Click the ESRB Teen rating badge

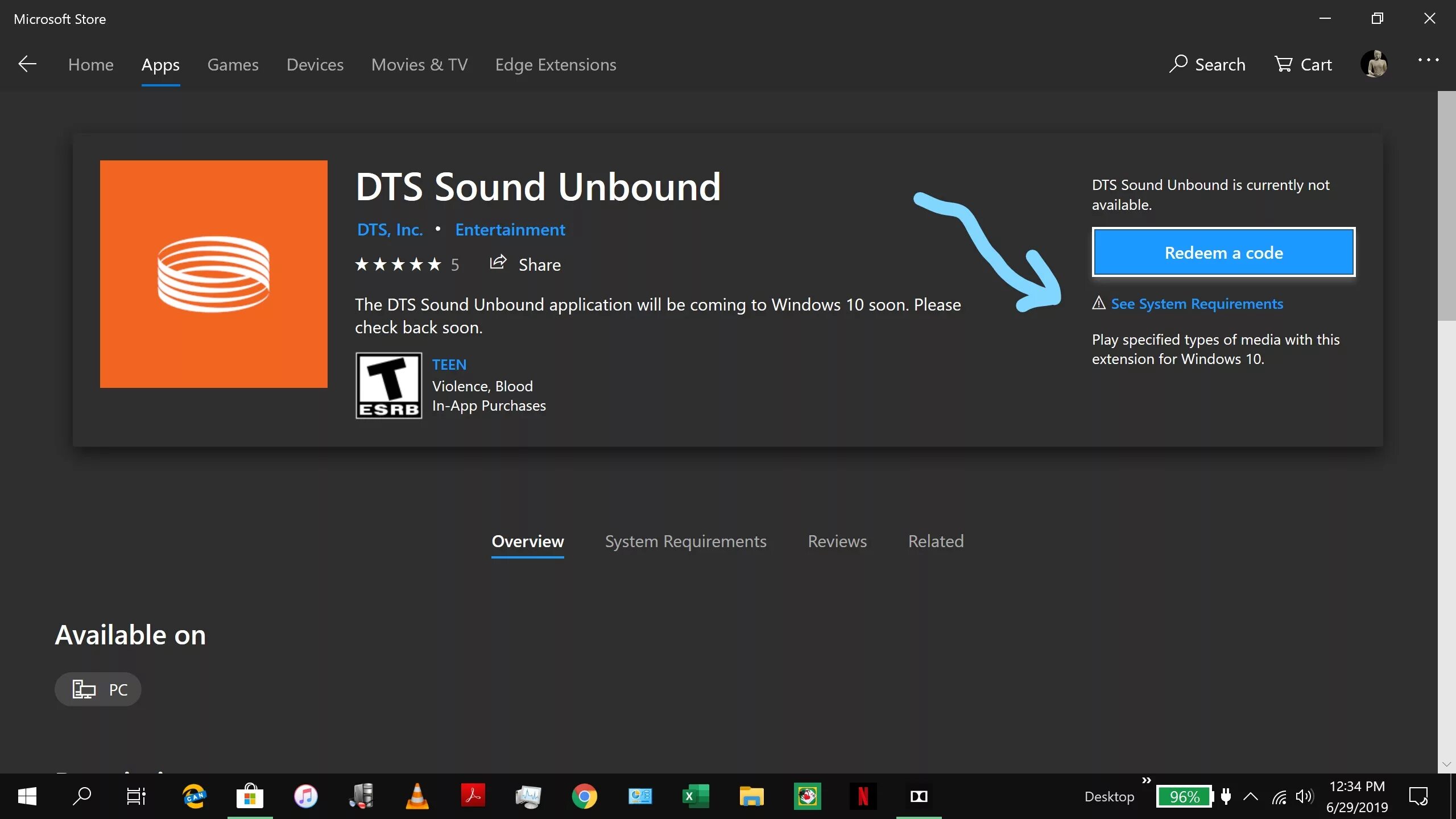point(389,386)
